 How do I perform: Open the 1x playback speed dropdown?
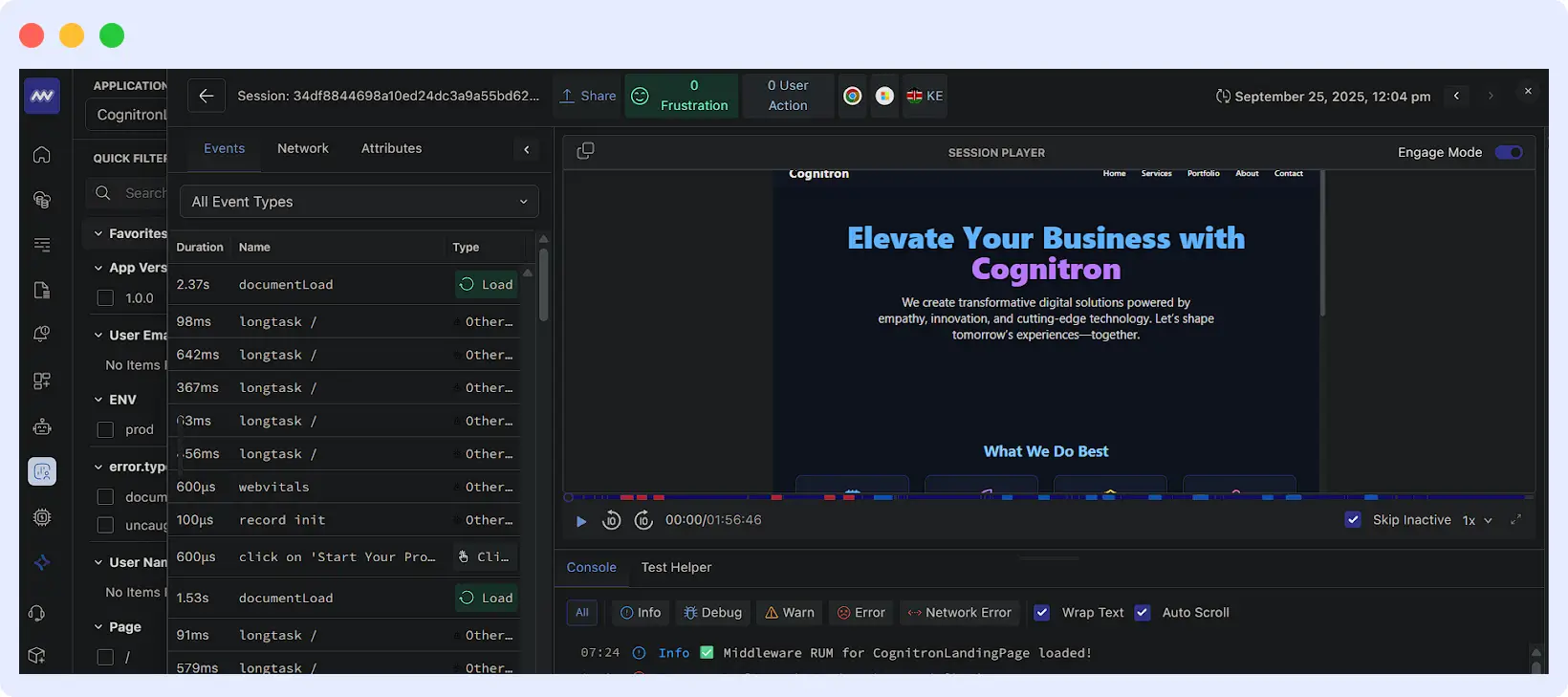point(1476,520)
